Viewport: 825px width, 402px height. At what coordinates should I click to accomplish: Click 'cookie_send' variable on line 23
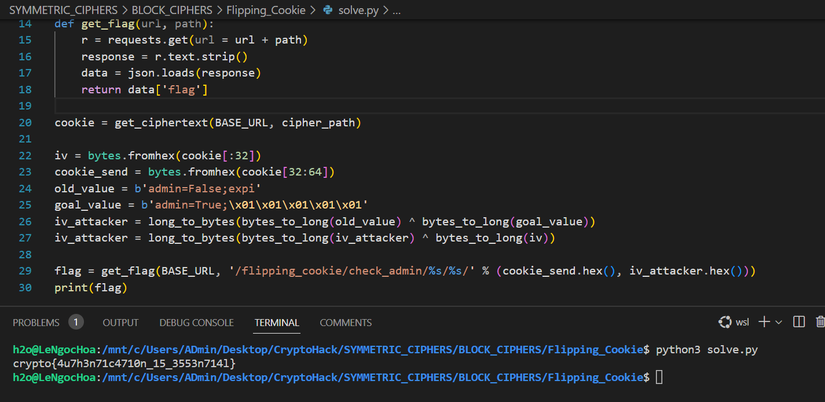click(91, 172)
